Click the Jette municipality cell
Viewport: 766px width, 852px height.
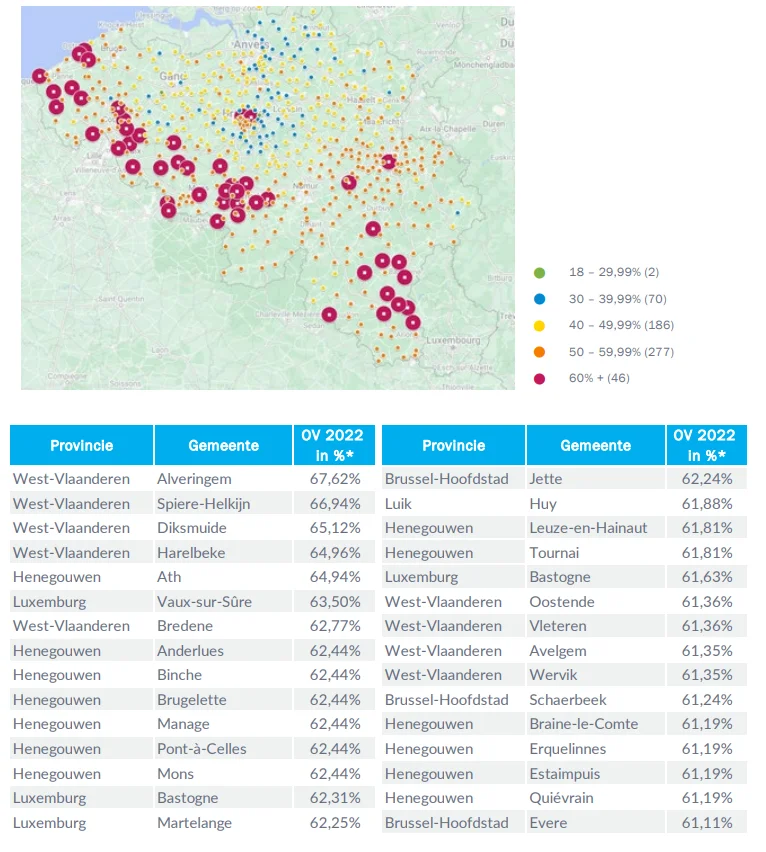click(x=546, y=479)
